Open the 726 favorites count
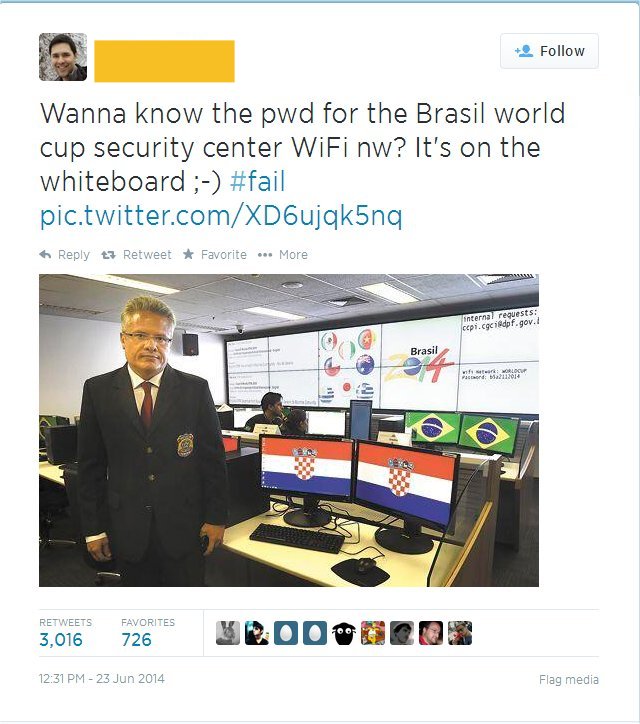Viewport: 640px width, 724px height. click(136, 640)
